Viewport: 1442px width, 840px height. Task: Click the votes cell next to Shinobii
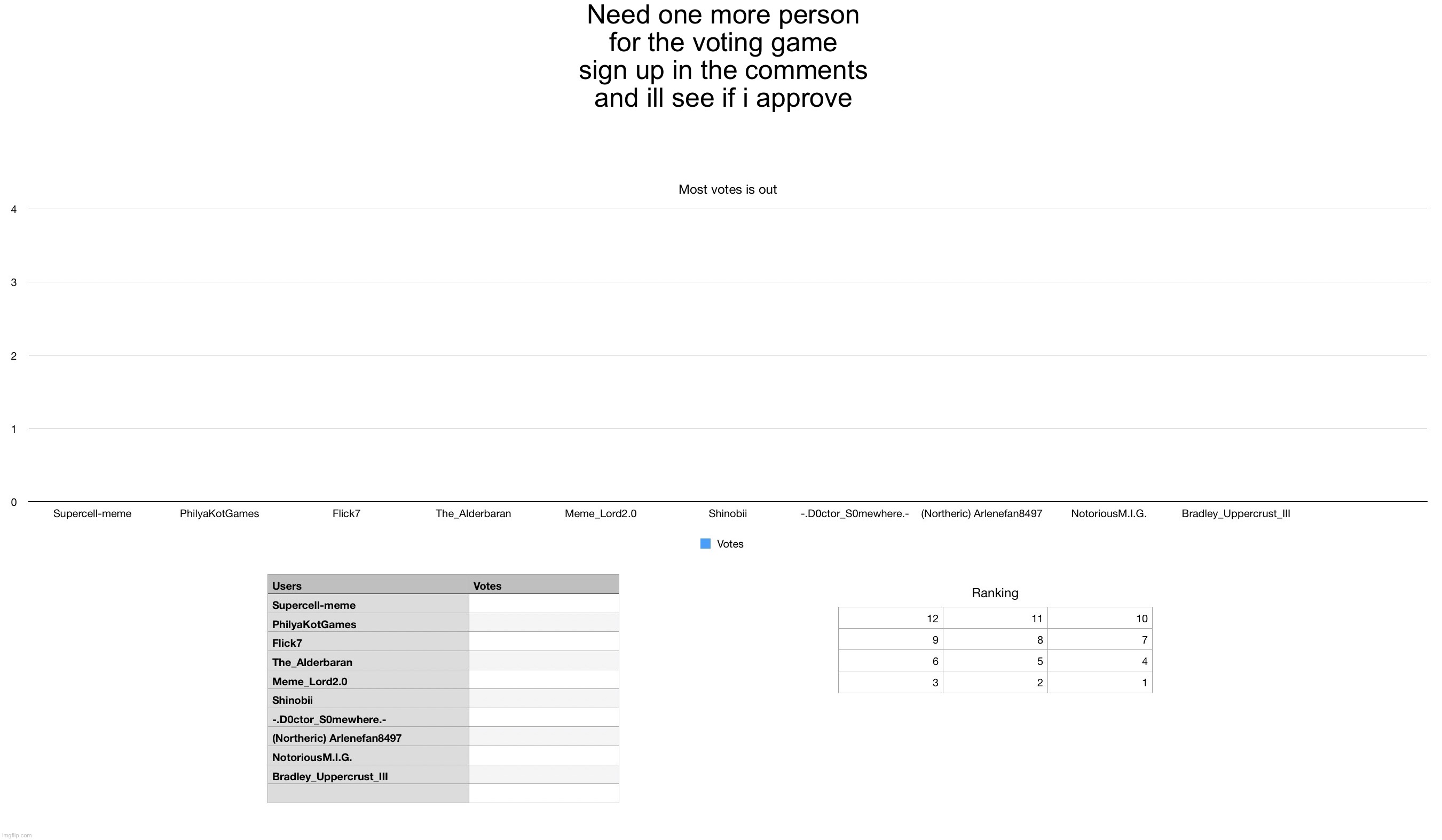point(543,699)
